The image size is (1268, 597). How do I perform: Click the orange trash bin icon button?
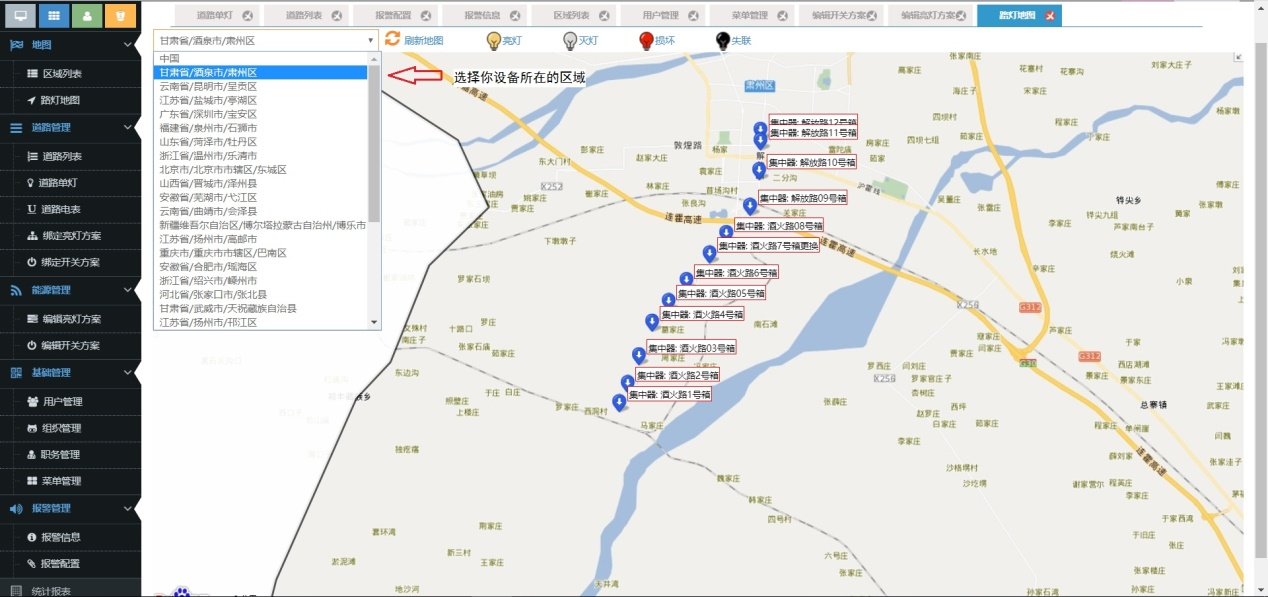point(120,16)
